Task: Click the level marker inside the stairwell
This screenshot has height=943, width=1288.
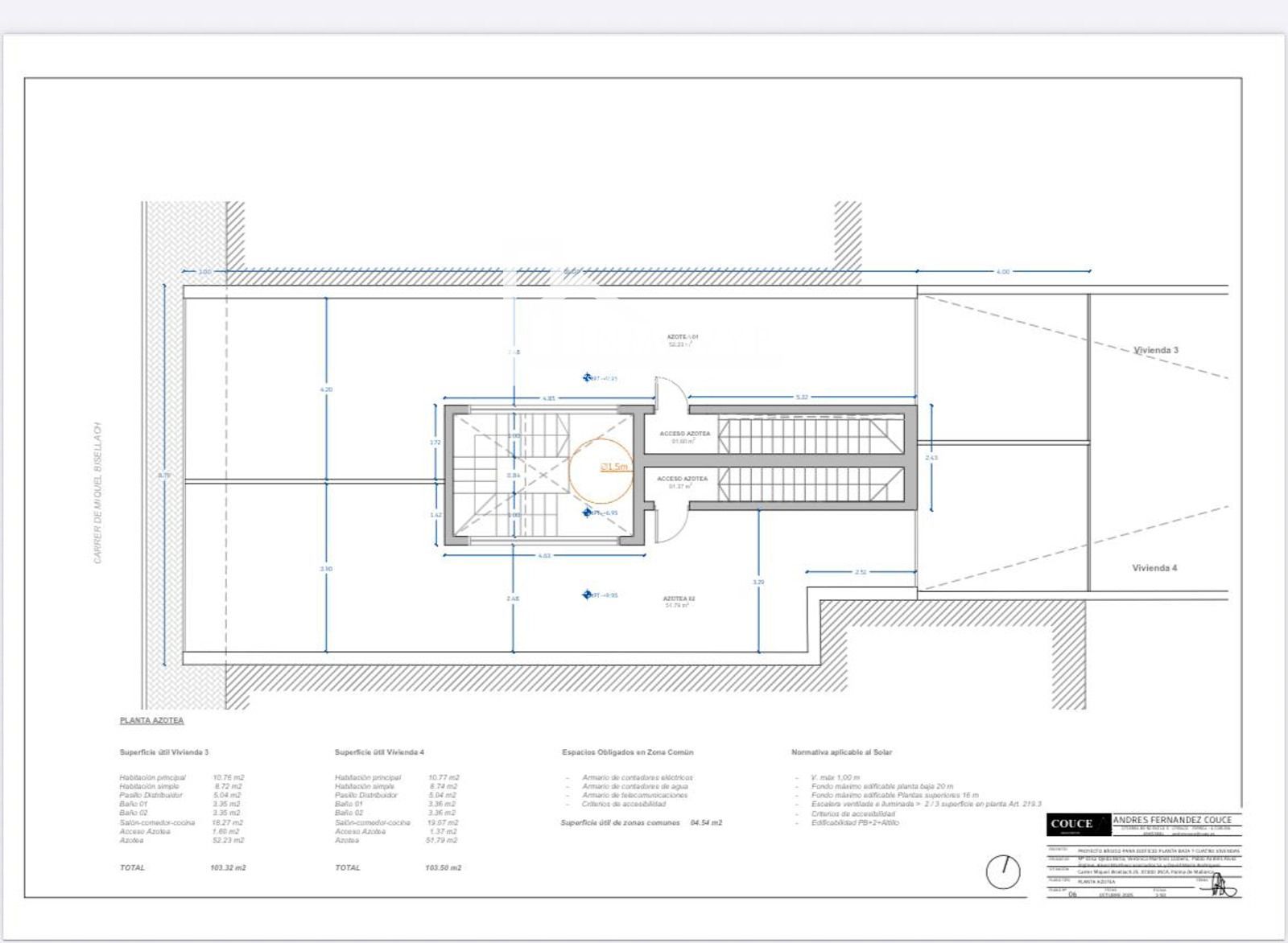Action: (588, 513)
